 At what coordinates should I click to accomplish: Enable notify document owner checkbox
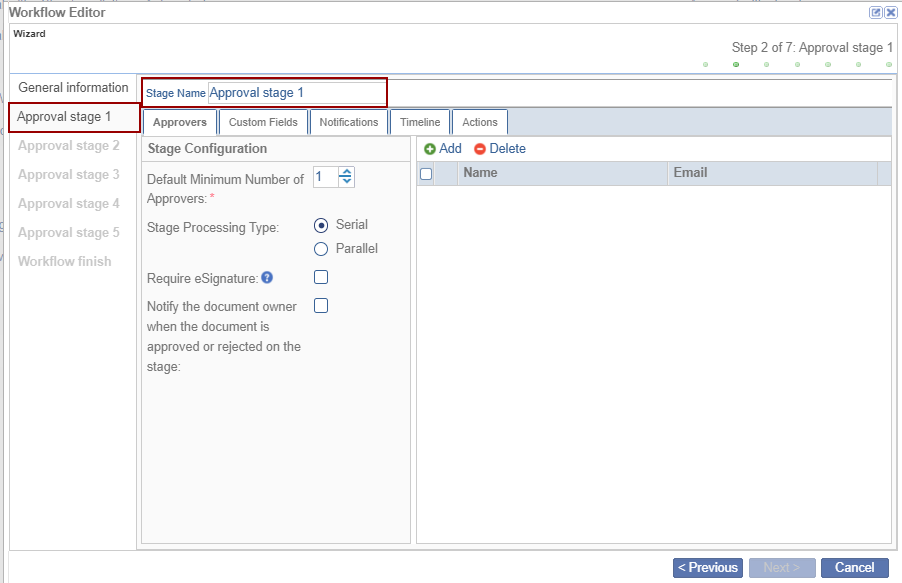click(321, 306)
